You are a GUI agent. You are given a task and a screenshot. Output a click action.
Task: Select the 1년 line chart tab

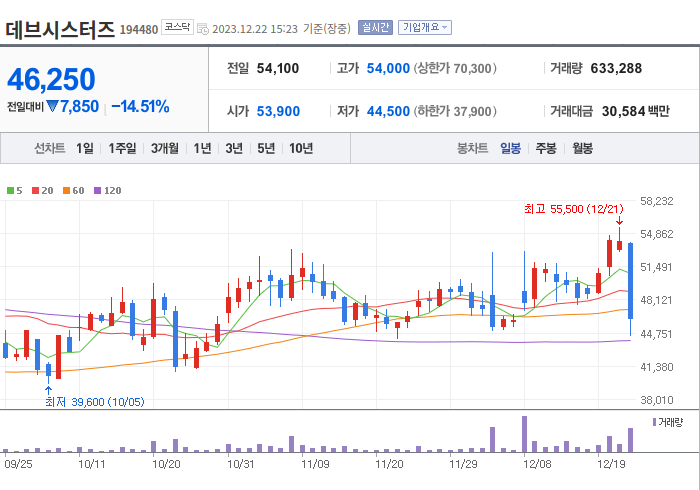point(202,148)
